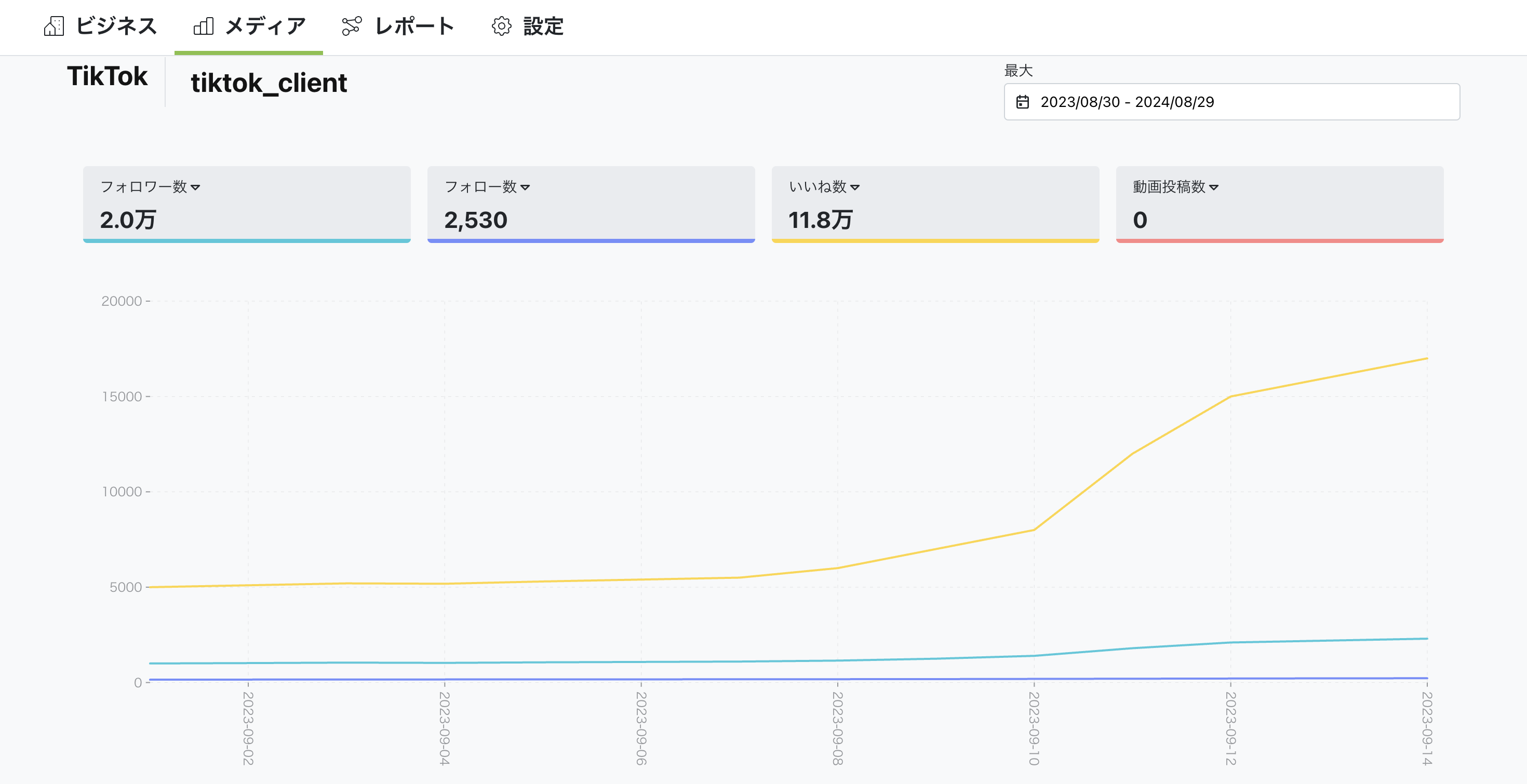Click the 2023-09-14 x-axis date label
Viewport: 1527px width, 784px height.
pyautogui.click(x=1427, y=728)
